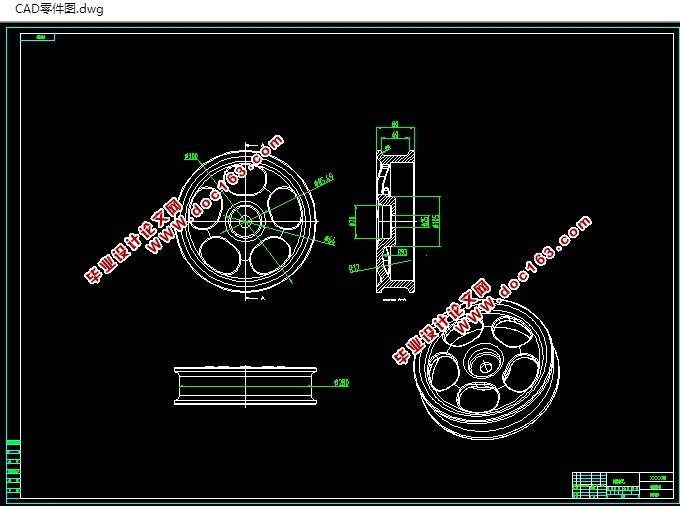The width and height of the screenshot is (680, 506).
Task: Click the file title CAD零件图.dwg
Action: click(59, 9)
